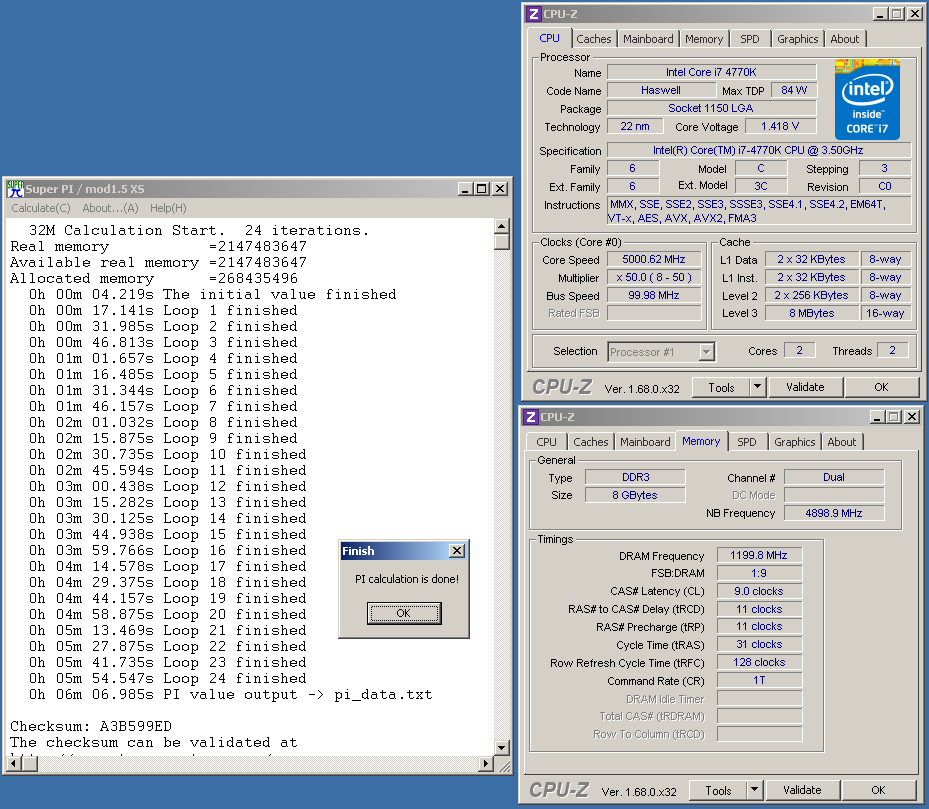Click the Cycle Time (tRAS) value 31 clocks
The width and height of the screenshot is (929, 809).
[759, 644]
